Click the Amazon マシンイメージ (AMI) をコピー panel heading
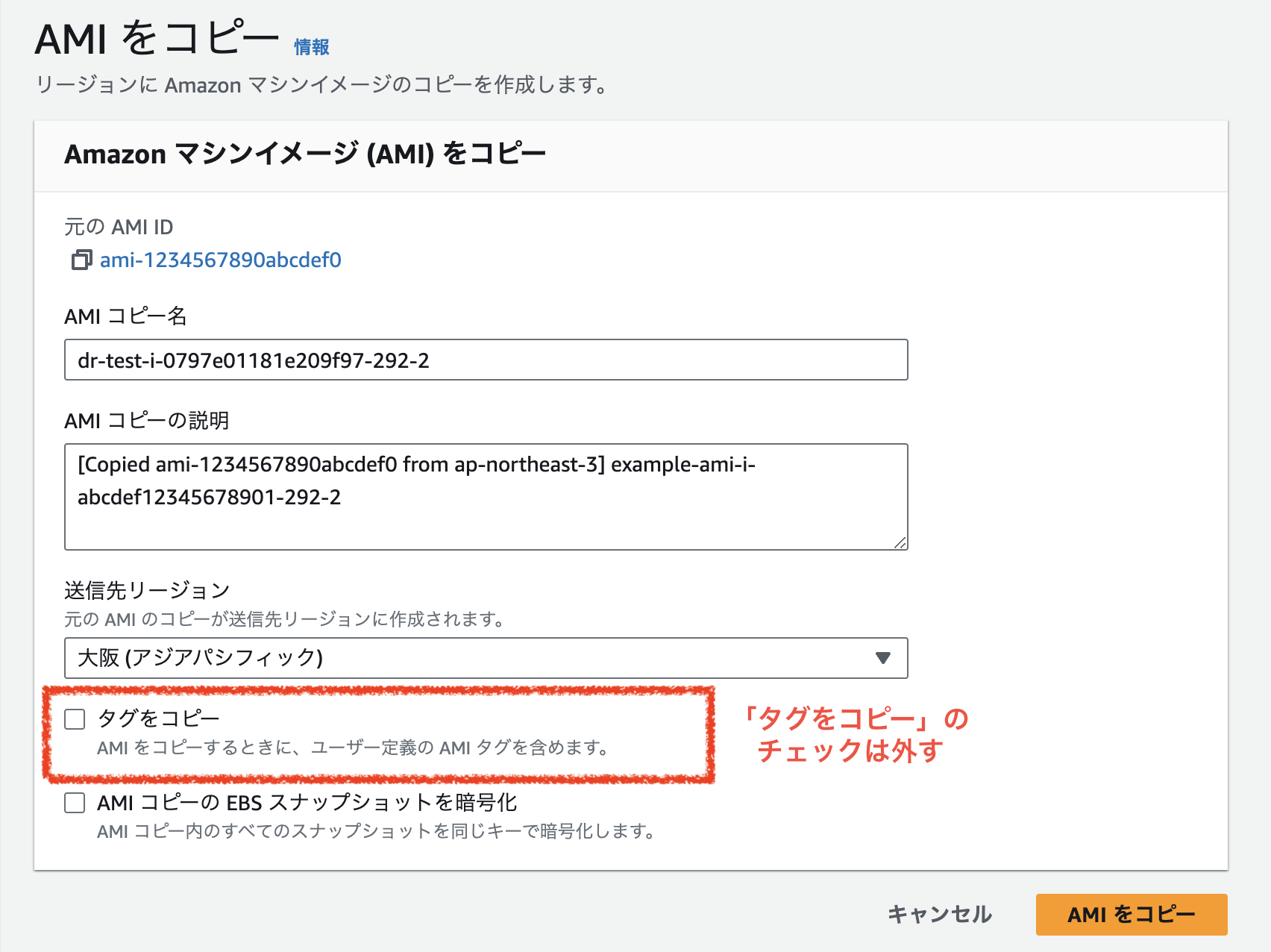This screenshot has height=952, width=1271. (x=305, y=154)
